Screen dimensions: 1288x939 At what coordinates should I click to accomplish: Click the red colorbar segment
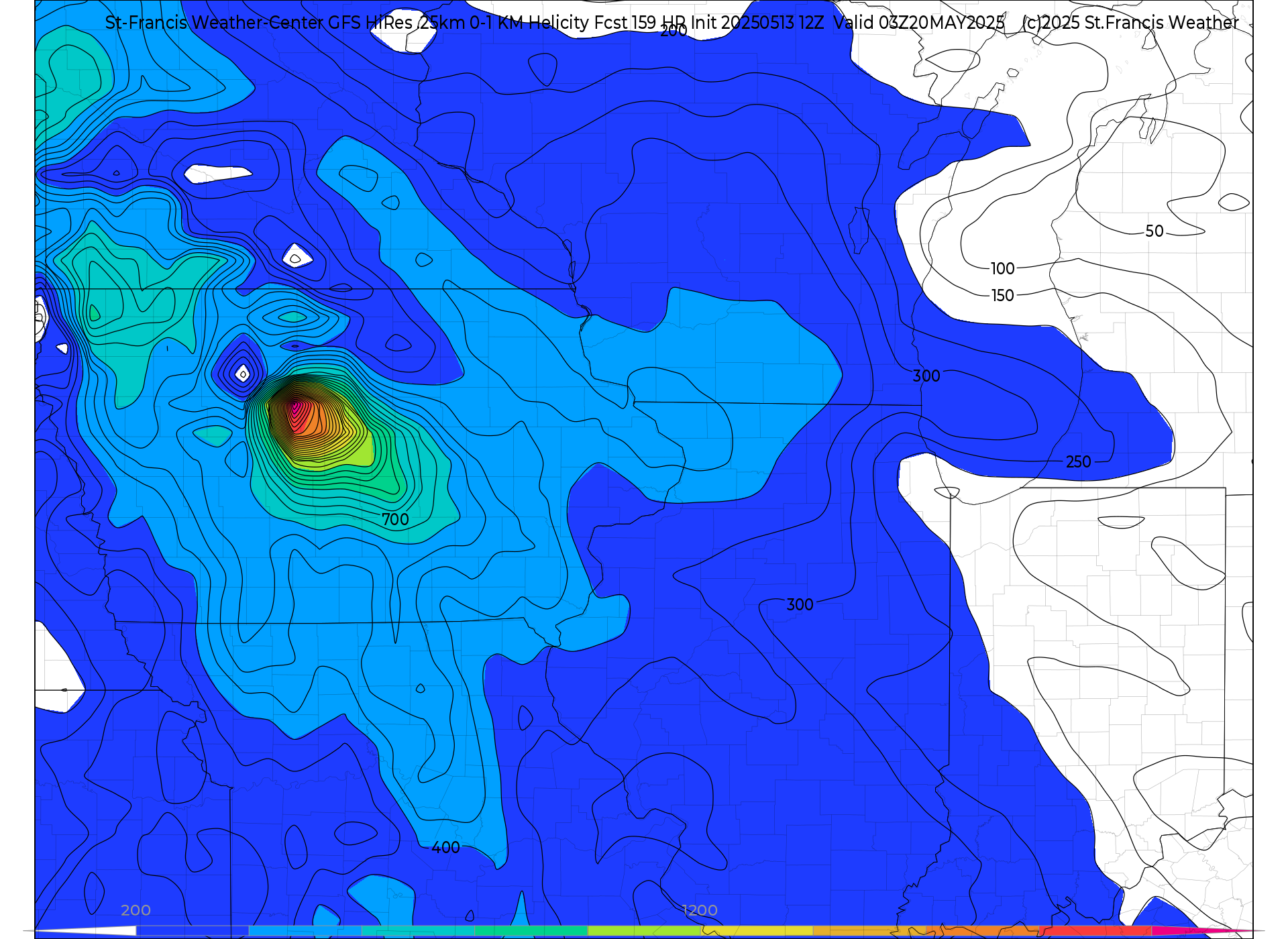[1095, 931]
